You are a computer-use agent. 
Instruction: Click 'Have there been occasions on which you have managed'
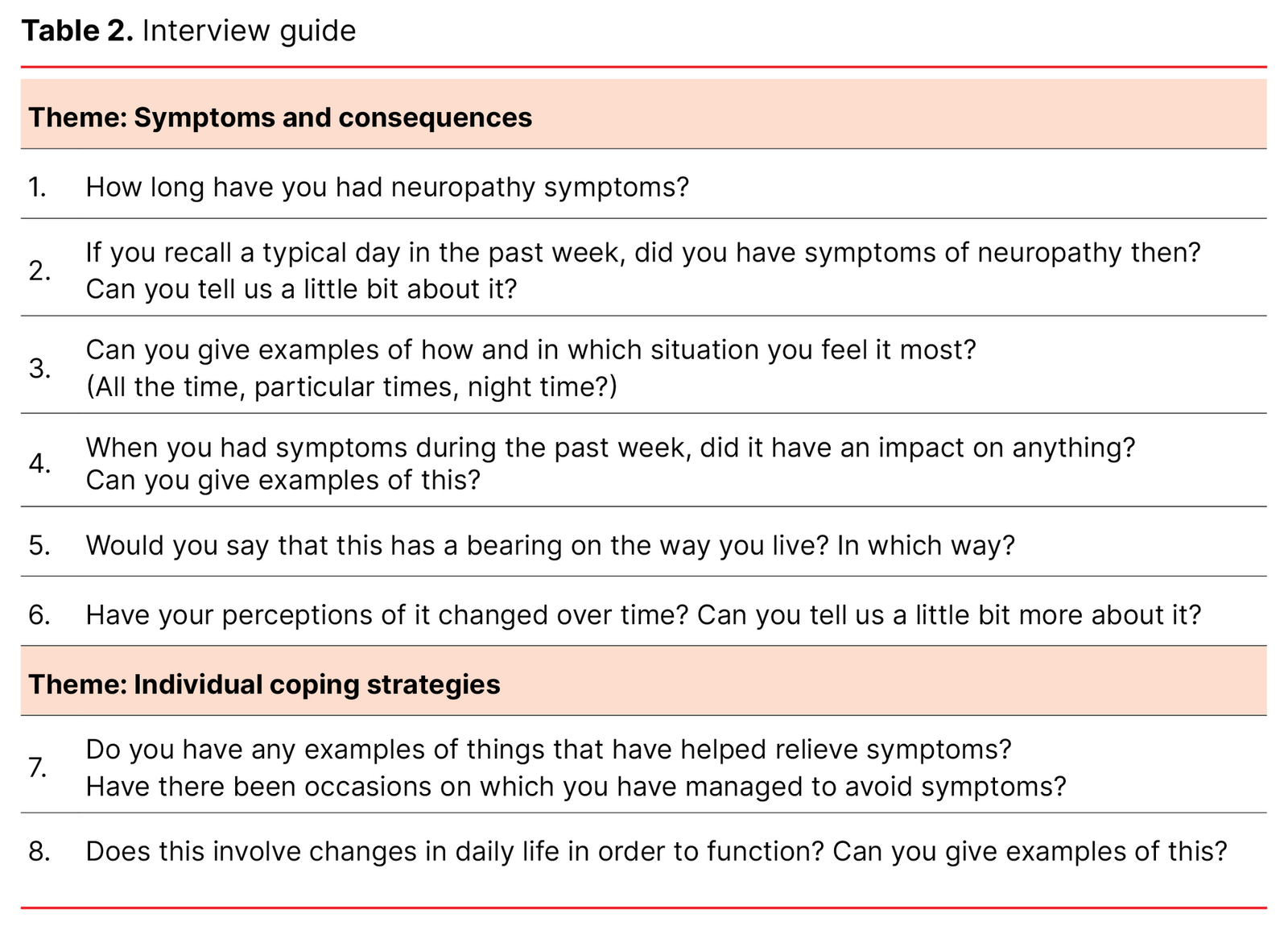(x=576, y=786)
